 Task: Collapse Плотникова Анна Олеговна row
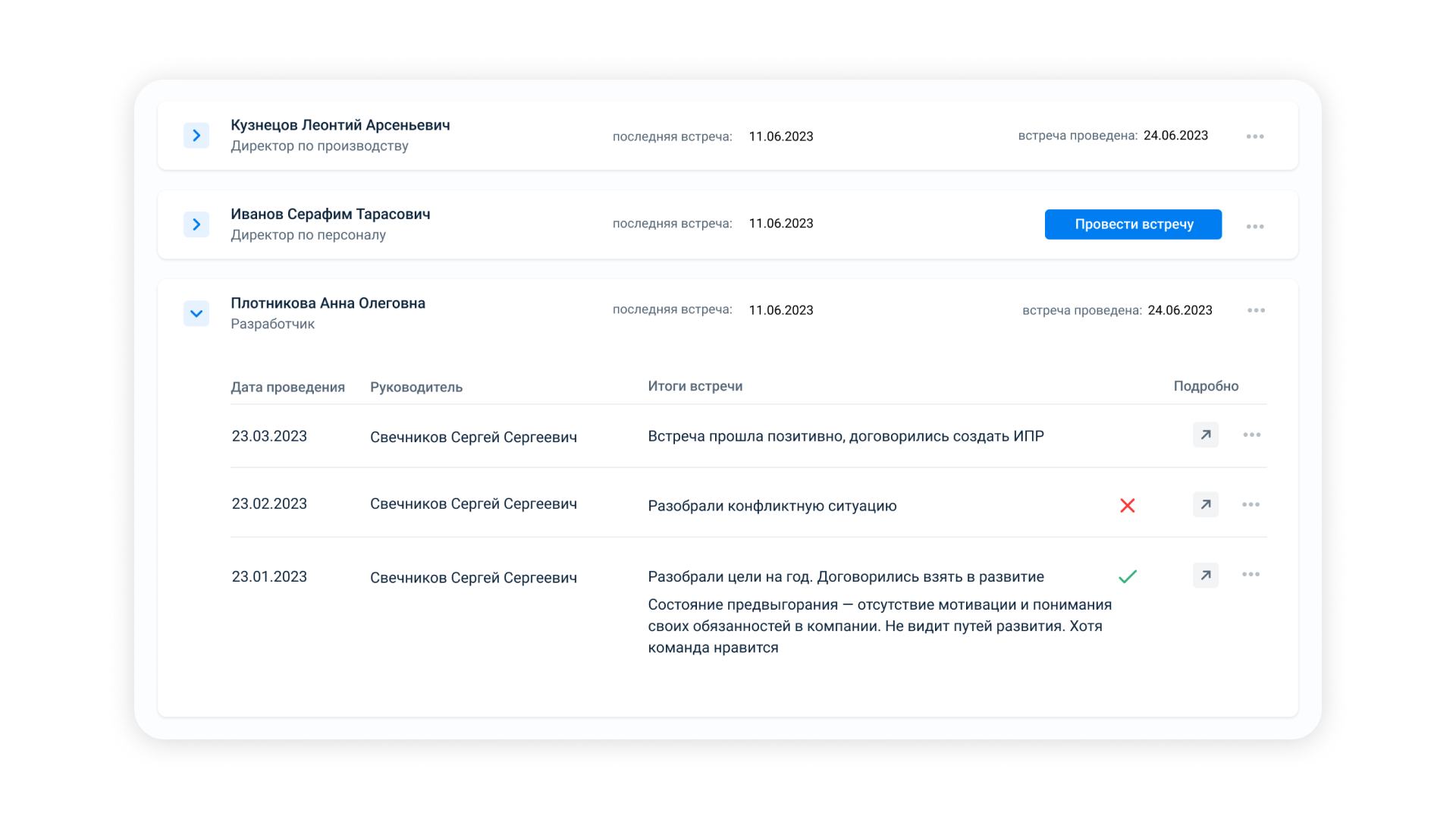point(196,313)
